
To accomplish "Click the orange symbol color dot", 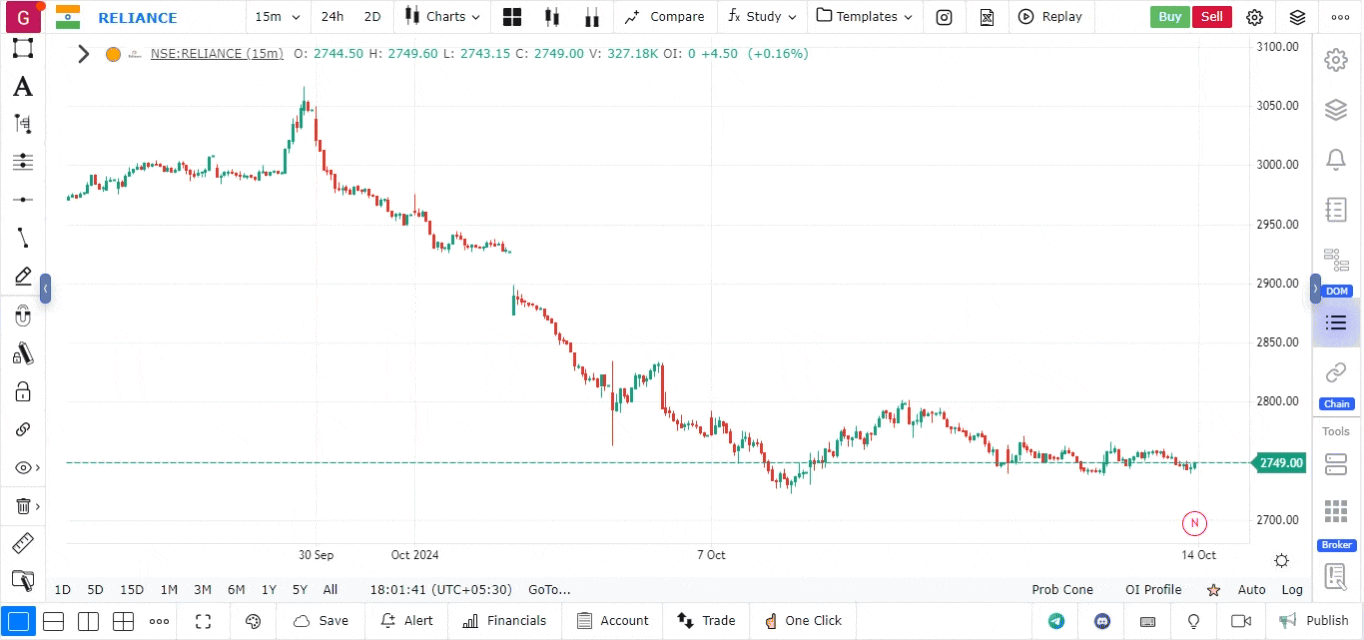I will 113,54.
